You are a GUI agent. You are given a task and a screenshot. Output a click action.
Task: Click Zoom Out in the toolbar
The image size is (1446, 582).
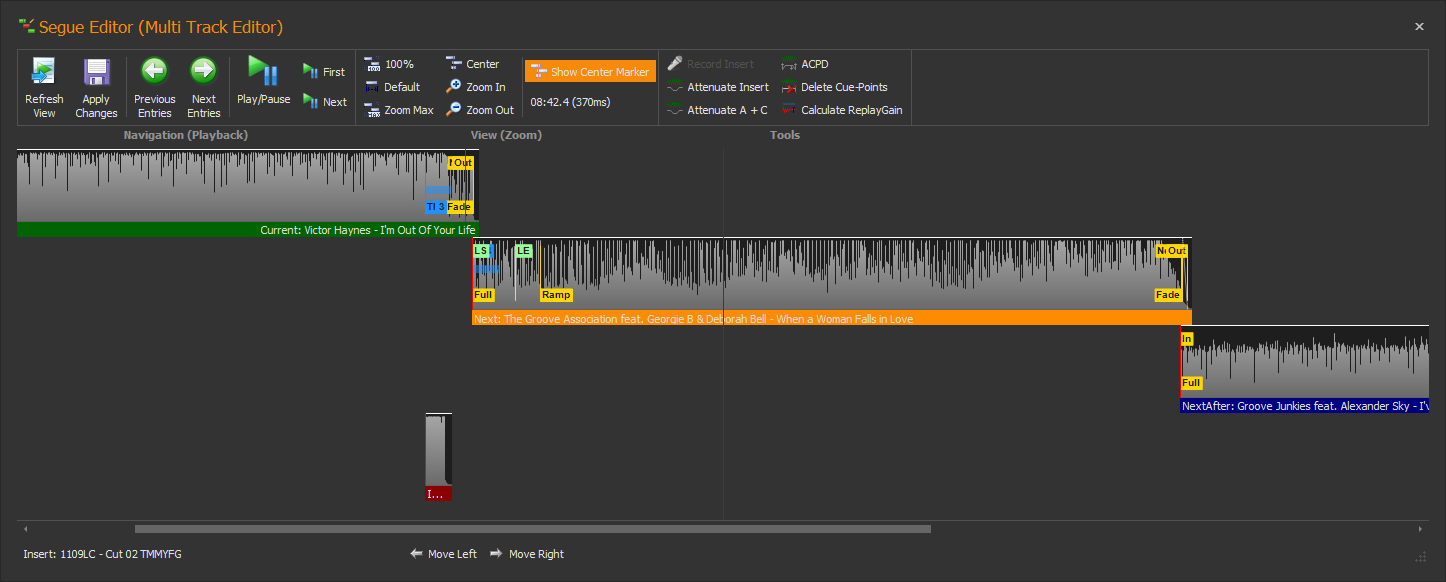tap(480, 110)
